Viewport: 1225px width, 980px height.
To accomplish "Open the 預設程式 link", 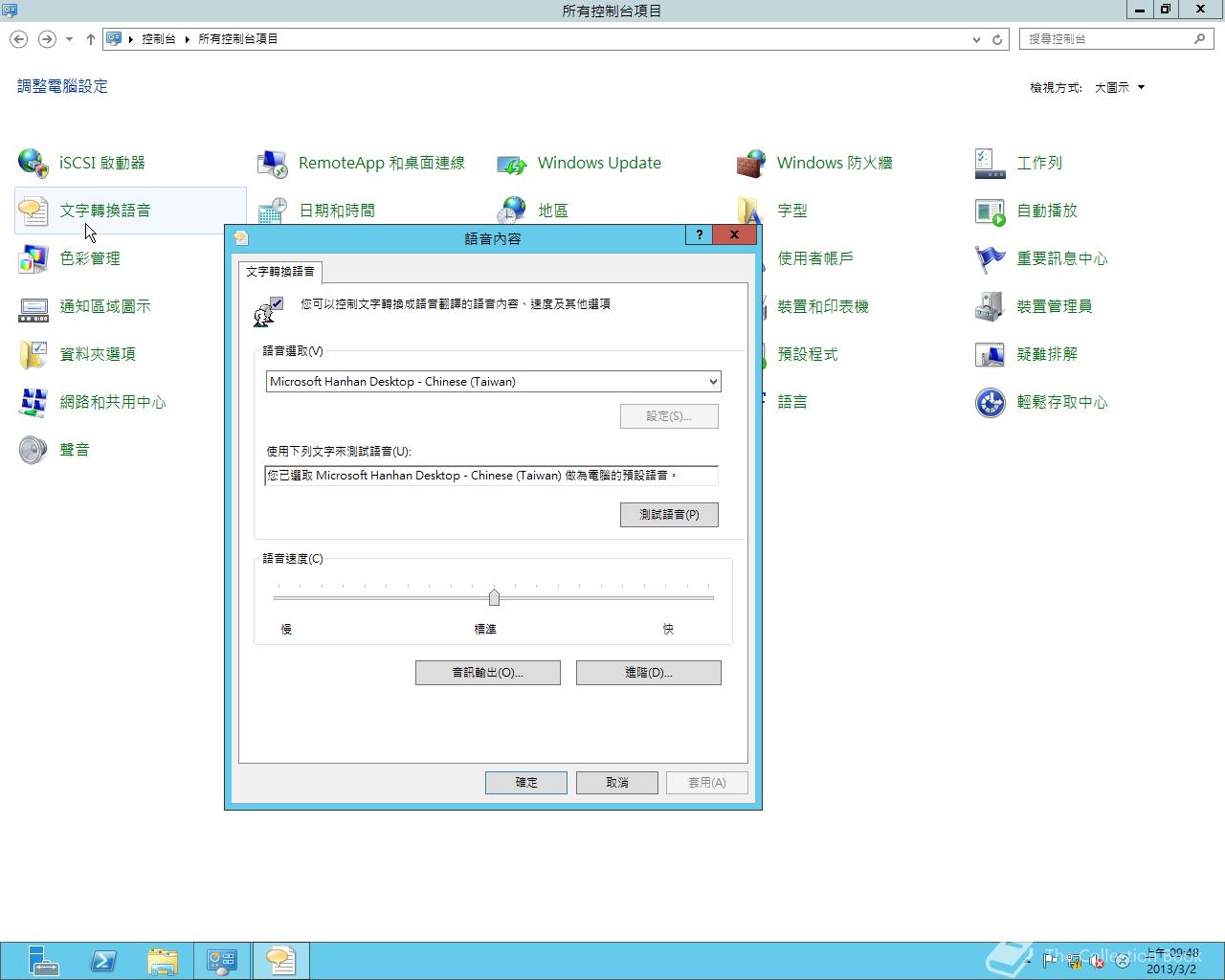I will click(x=808, y=354).
